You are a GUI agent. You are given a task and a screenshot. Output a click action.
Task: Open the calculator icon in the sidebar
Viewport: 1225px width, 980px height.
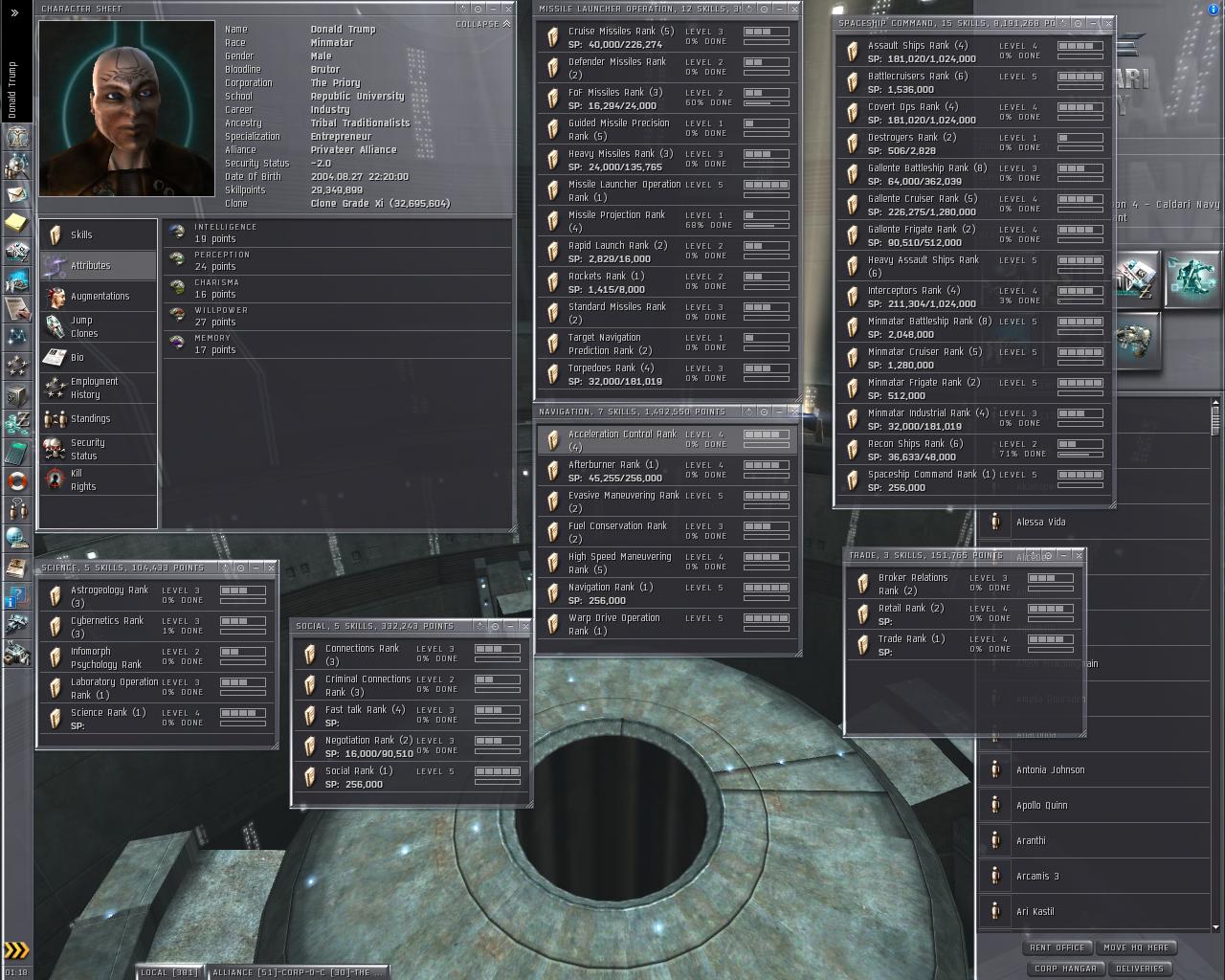(16, 452)
